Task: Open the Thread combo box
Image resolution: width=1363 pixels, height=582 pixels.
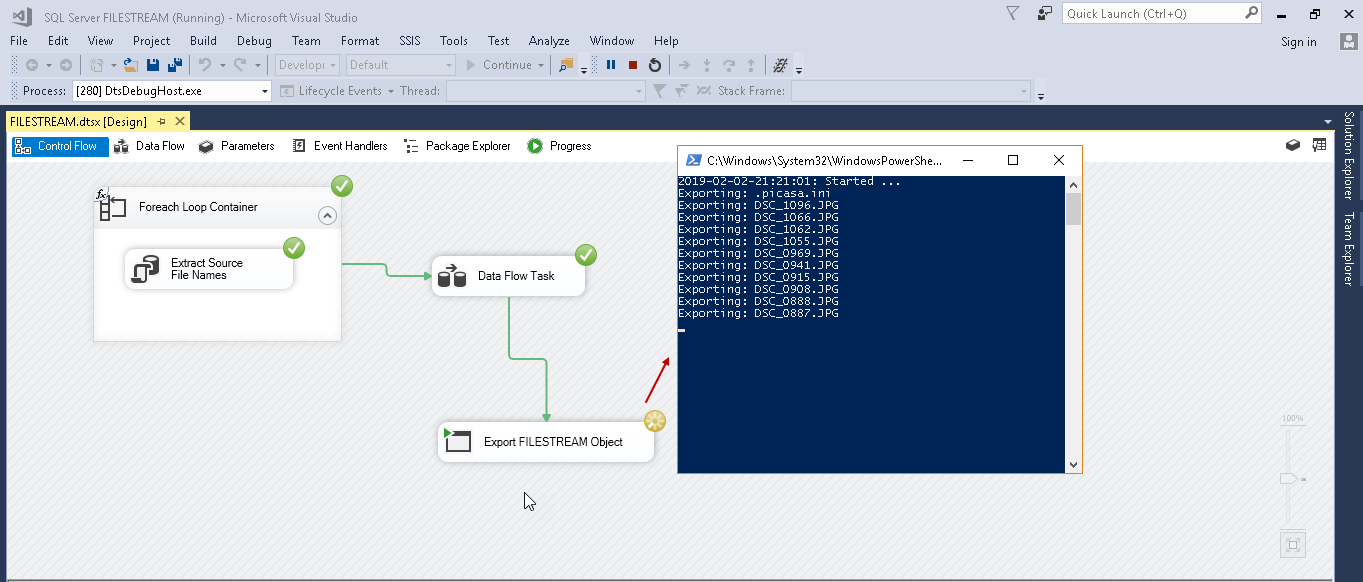Action: [546, 91]
